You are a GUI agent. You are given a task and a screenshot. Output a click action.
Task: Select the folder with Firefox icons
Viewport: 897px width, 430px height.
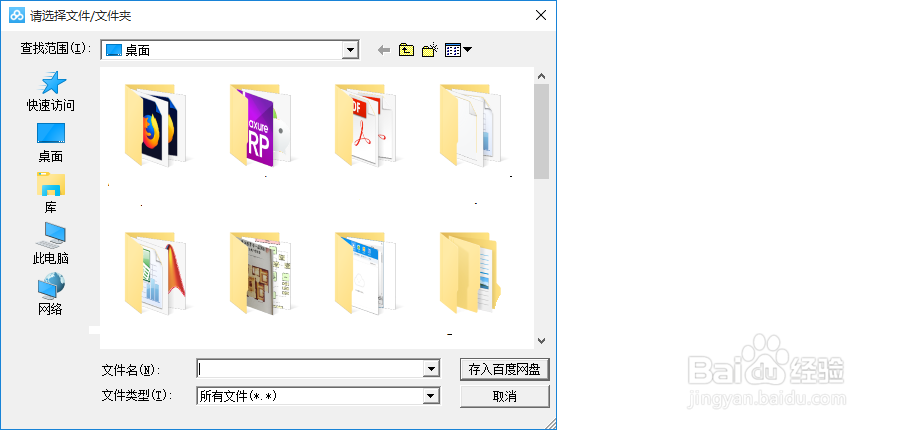click(x=156, y=125)
